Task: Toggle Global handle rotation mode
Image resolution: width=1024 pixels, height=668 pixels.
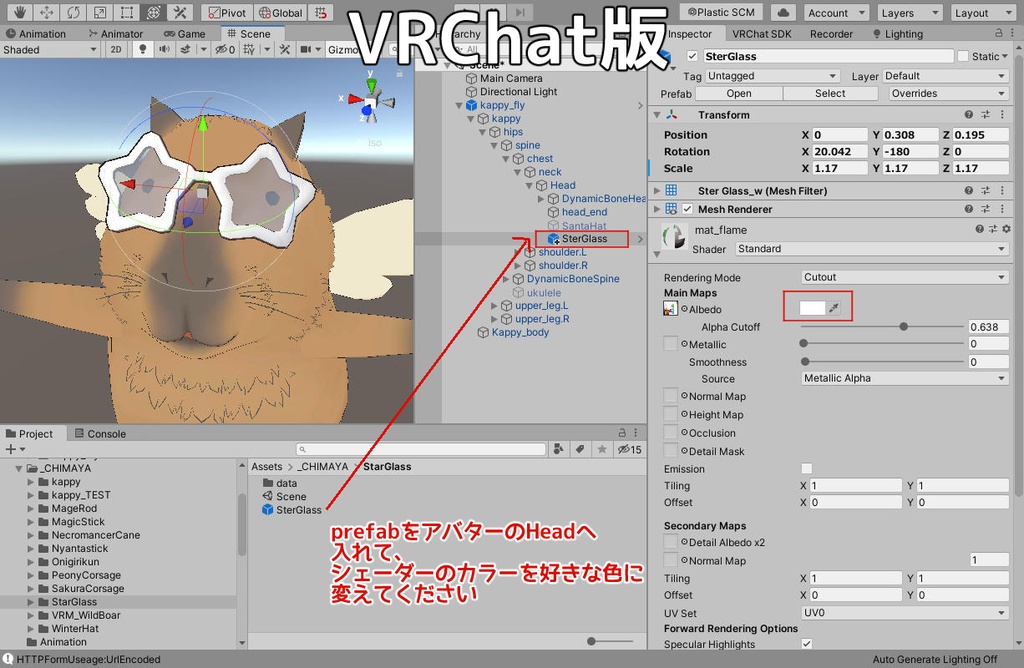Action: tap(280, 12)
